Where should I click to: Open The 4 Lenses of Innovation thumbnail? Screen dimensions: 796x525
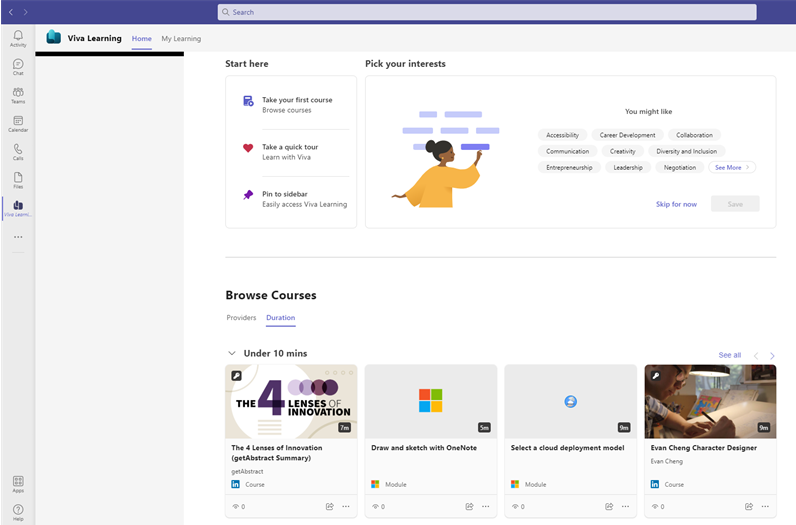click(291, 402)
